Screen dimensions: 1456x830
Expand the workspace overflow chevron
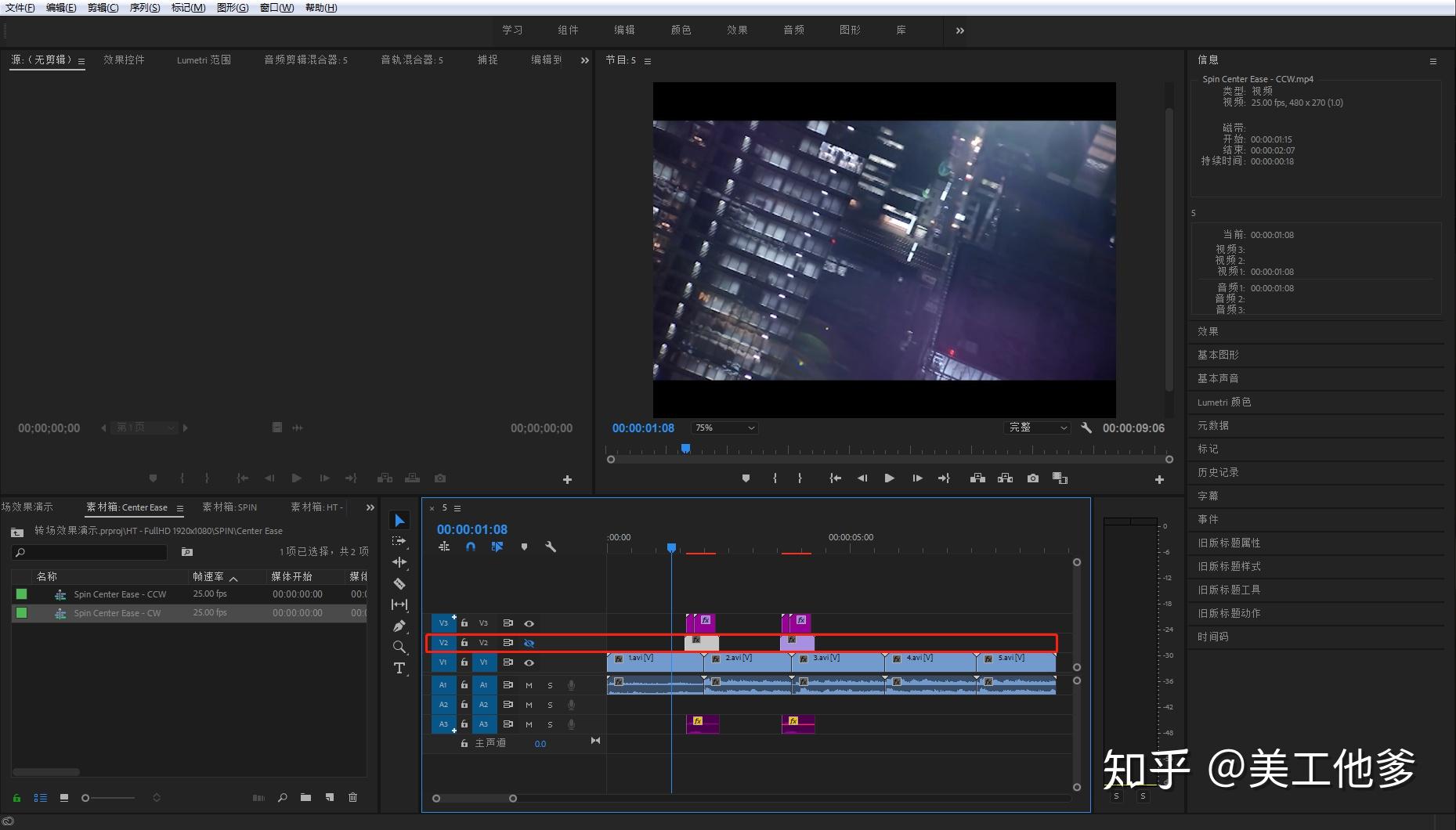pos(959,31)
